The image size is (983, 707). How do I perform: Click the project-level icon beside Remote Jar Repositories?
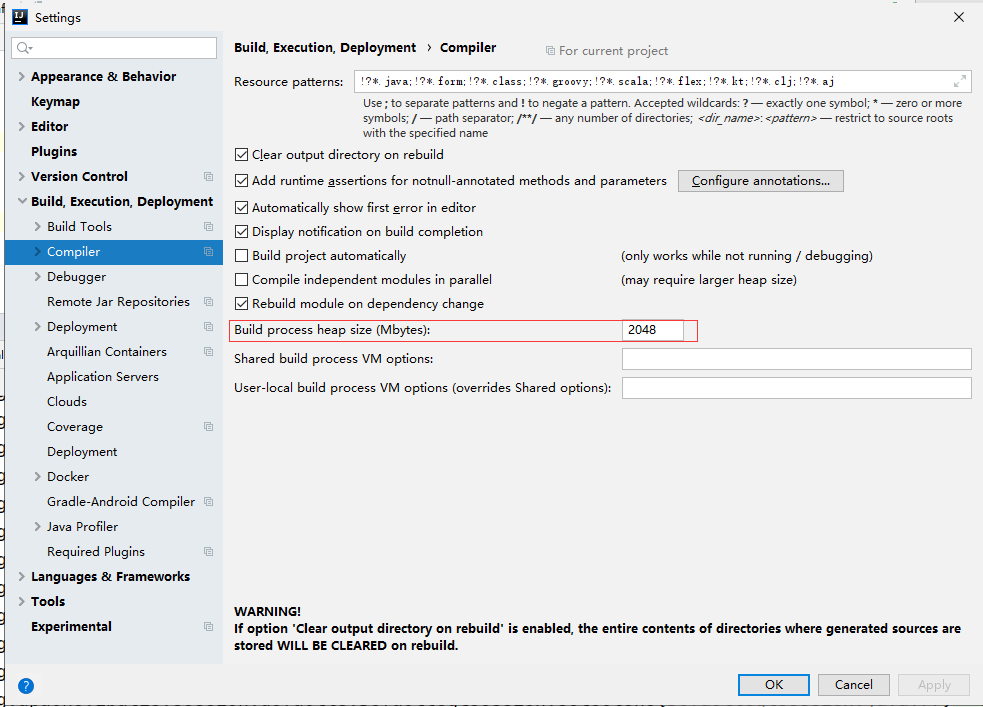click(x=208, y=302)
